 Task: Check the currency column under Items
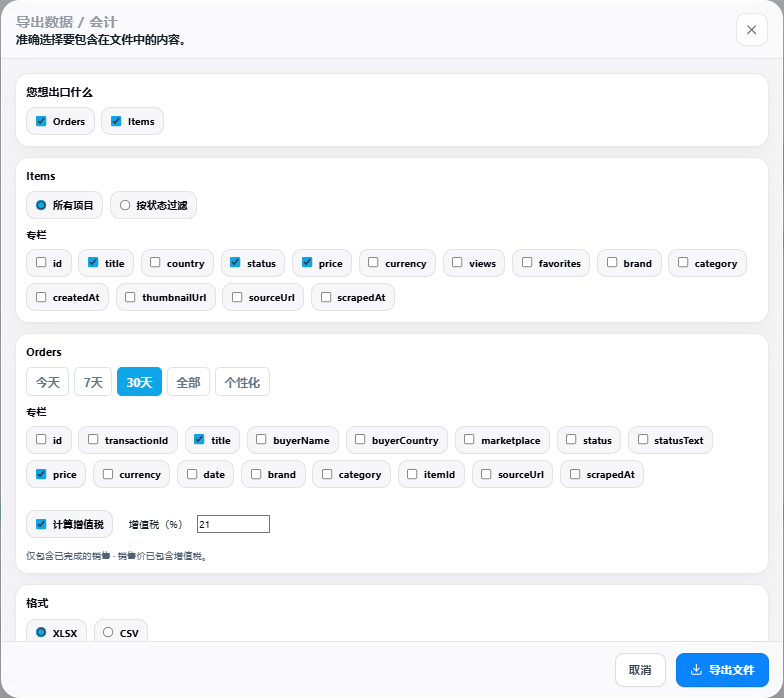(x=373, y=262)
